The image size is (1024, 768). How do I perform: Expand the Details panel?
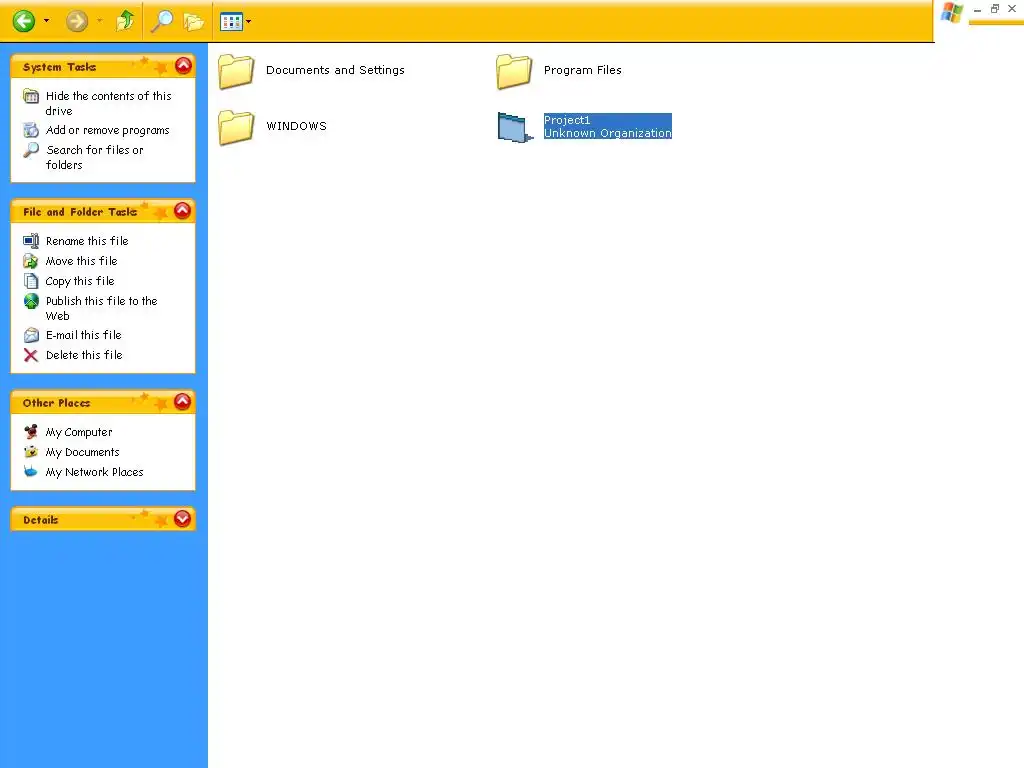[182, 519]
